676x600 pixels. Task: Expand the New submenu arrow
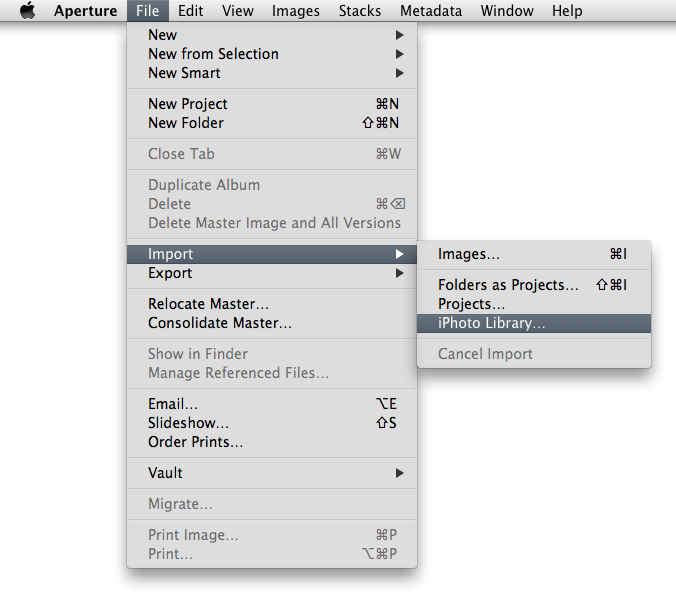[x=400, y=35]
